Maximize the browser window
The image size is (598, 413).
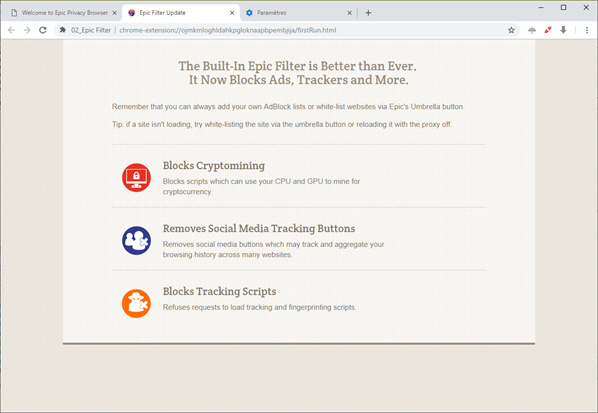click(563, 7)
